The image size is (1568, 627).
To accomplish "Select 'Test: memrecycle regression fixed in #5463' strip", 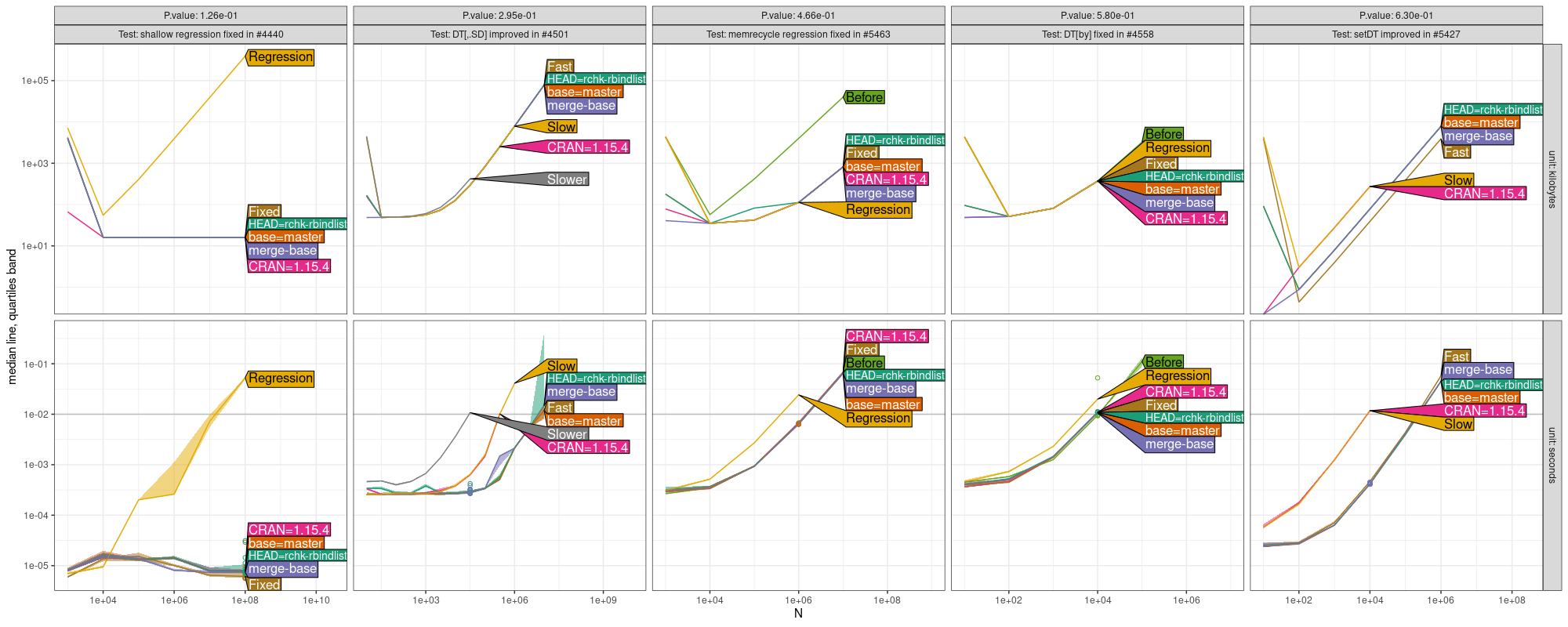I will pos(798,34).
